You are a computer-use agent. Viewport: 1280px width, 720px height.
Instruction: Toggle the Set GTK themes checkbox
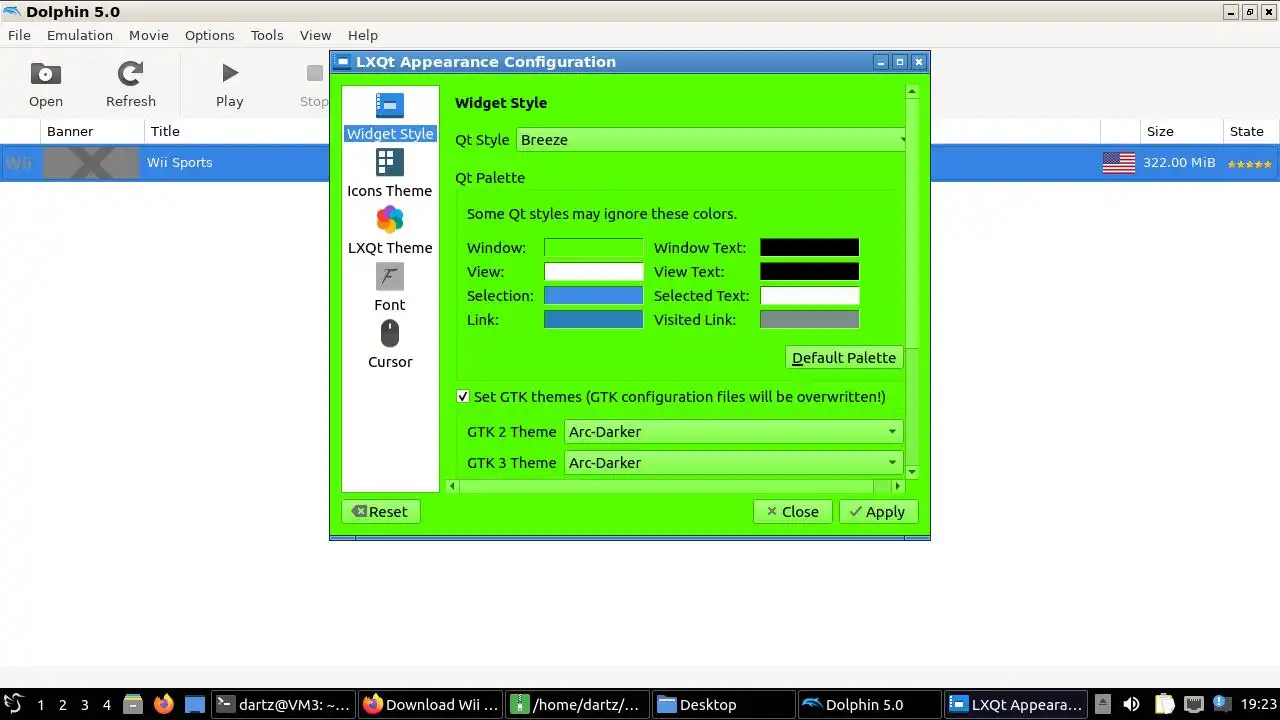click(x=463, y=397)
